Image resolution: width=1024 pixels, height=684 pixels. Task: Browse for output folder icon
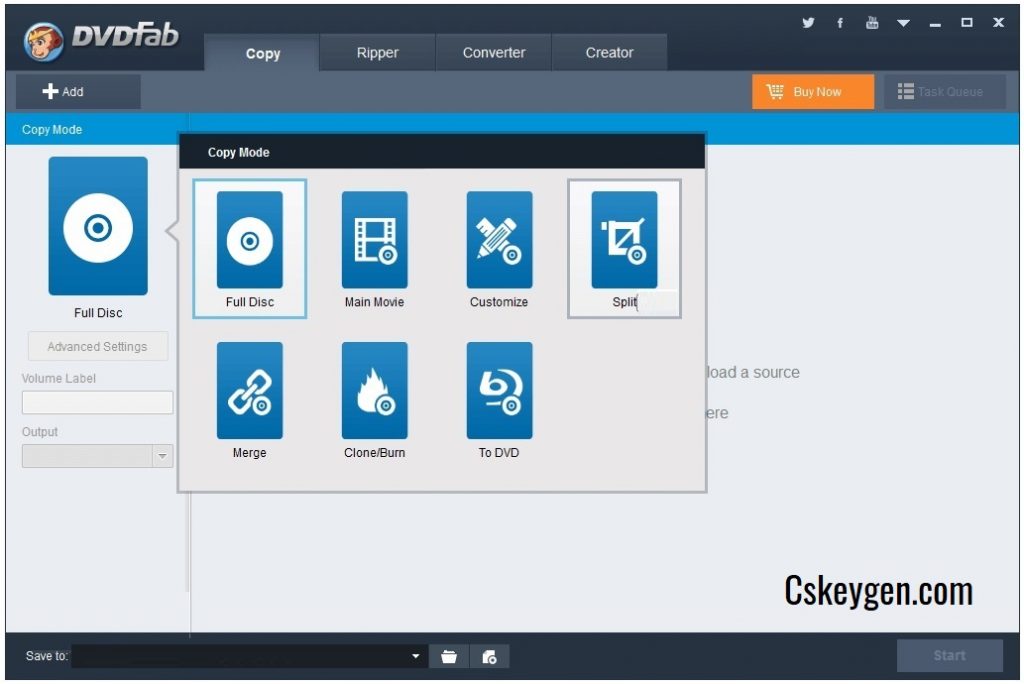[x=449, y=657]
